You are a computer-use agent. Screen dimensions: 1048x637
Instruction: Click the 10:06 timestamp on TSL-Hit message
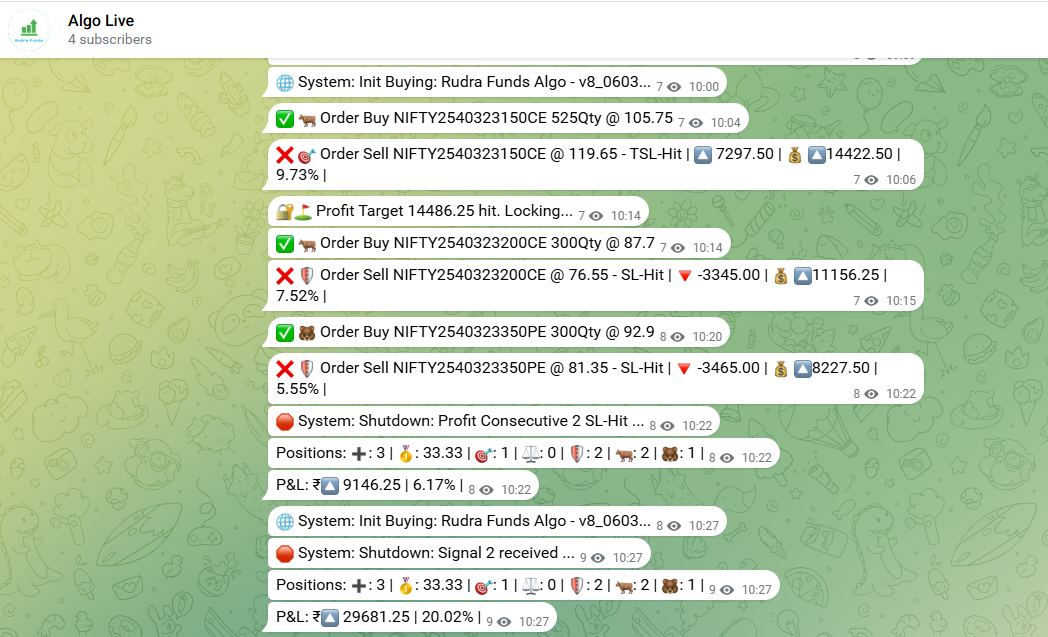click(900, 180)
